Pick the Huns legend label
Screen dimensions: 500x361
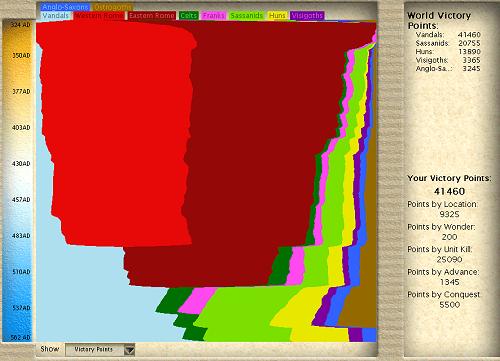point(277,16)
